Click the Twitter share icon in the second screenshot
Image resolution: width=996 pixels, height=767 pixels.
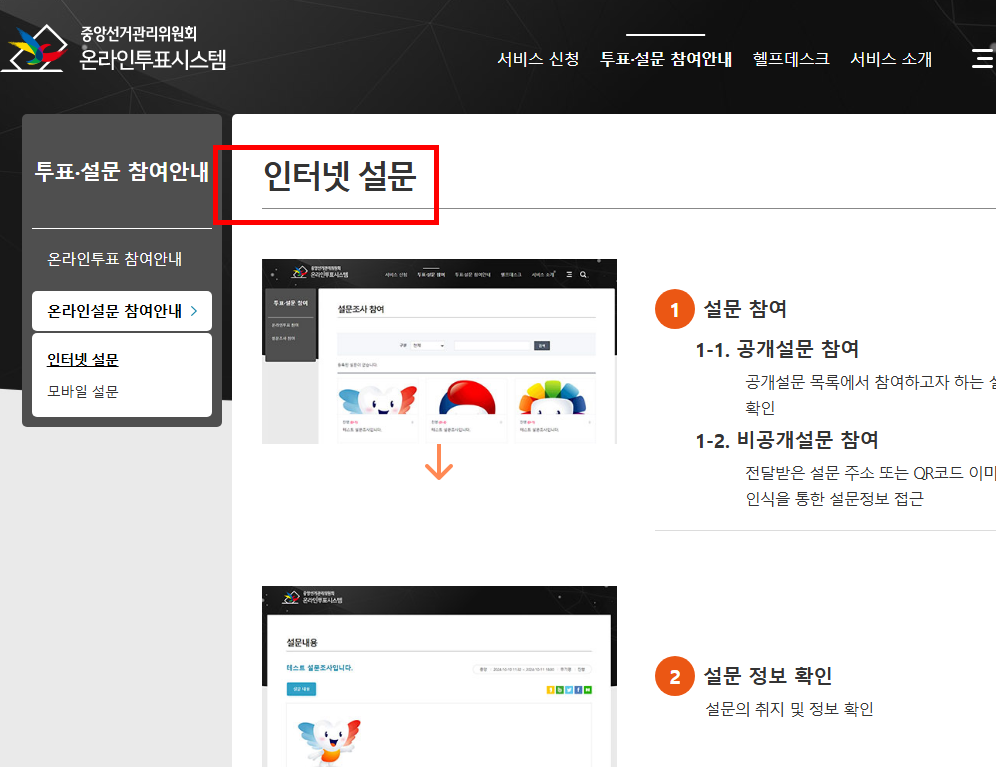[x=569, y=689]
